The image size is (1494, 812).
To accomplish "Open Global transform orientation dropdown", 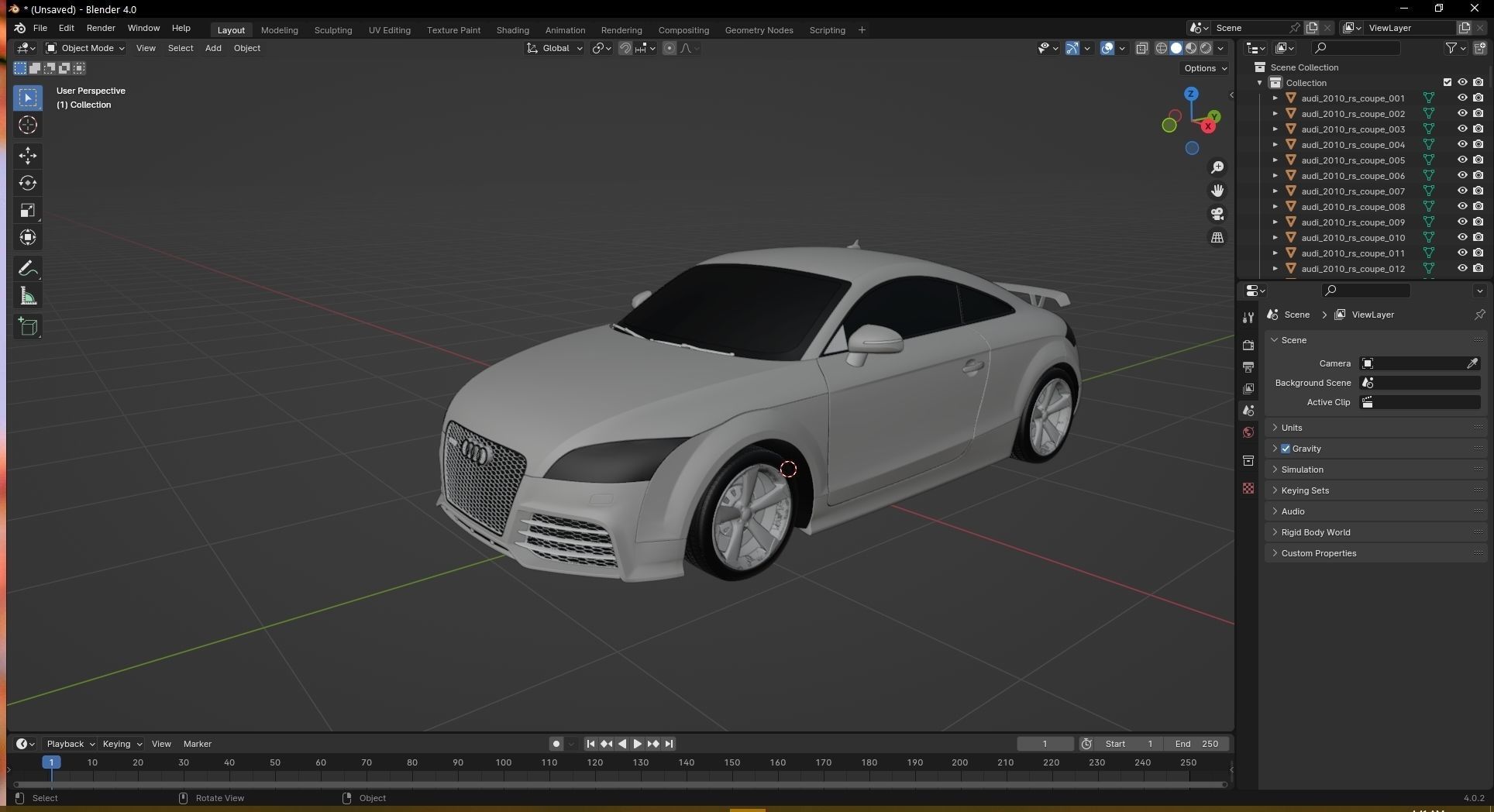I will click(555, 48).
